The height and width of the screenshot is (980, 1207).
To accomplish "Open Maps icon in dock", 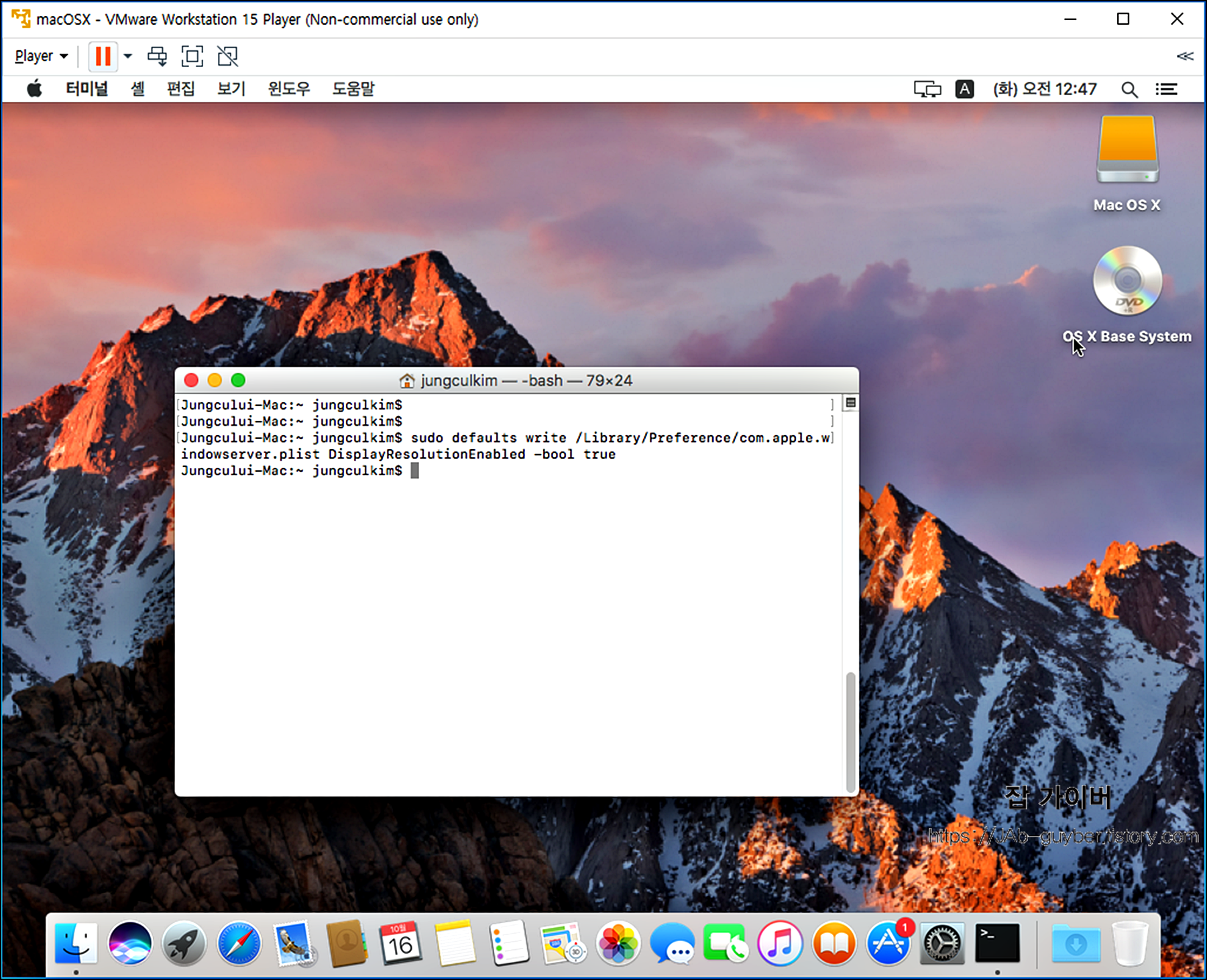I will click(x=563, y=943).
